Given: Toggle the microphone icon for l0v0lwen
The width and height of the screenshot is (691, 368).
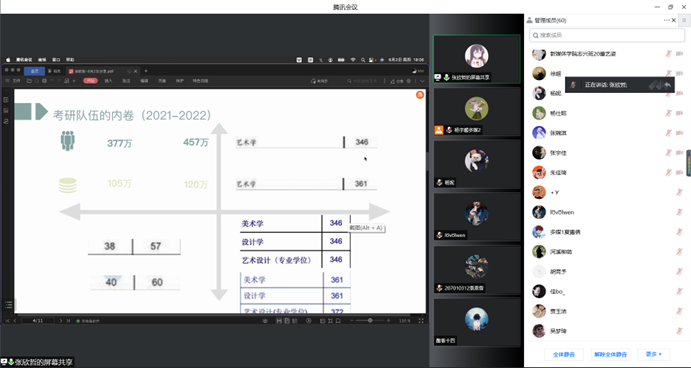Looking at the screenshot, I should (679, 212).
